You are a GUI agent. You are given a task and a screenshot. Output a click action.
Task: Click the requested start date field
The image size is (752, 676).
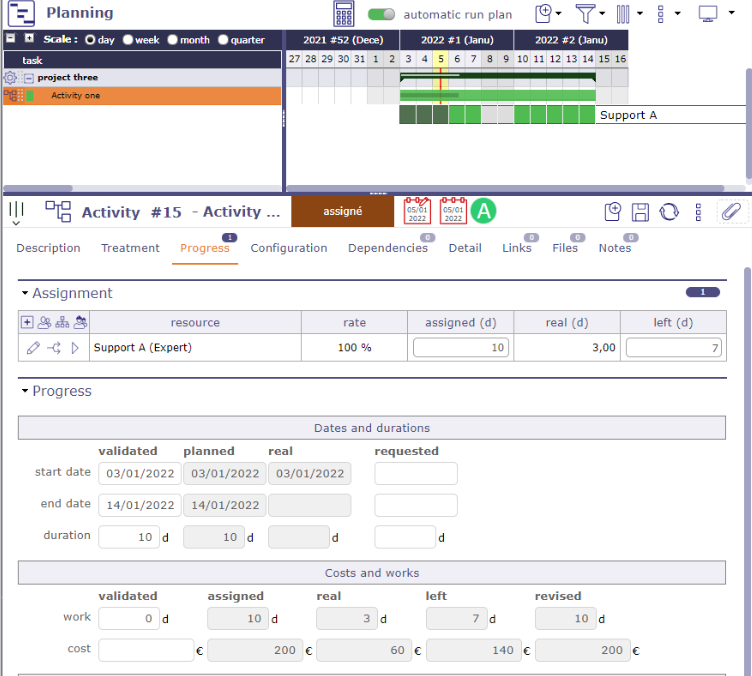(x=415, y=473)
